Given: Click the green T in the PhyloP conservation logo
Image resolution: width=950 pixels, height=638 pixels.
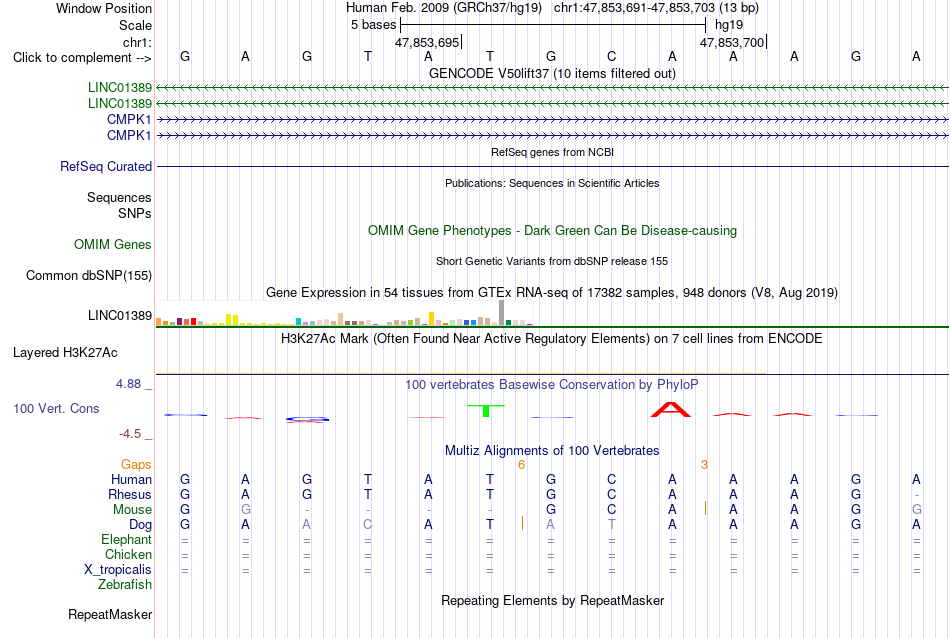Looking at the screenshot, I should (x=486, y=410).
